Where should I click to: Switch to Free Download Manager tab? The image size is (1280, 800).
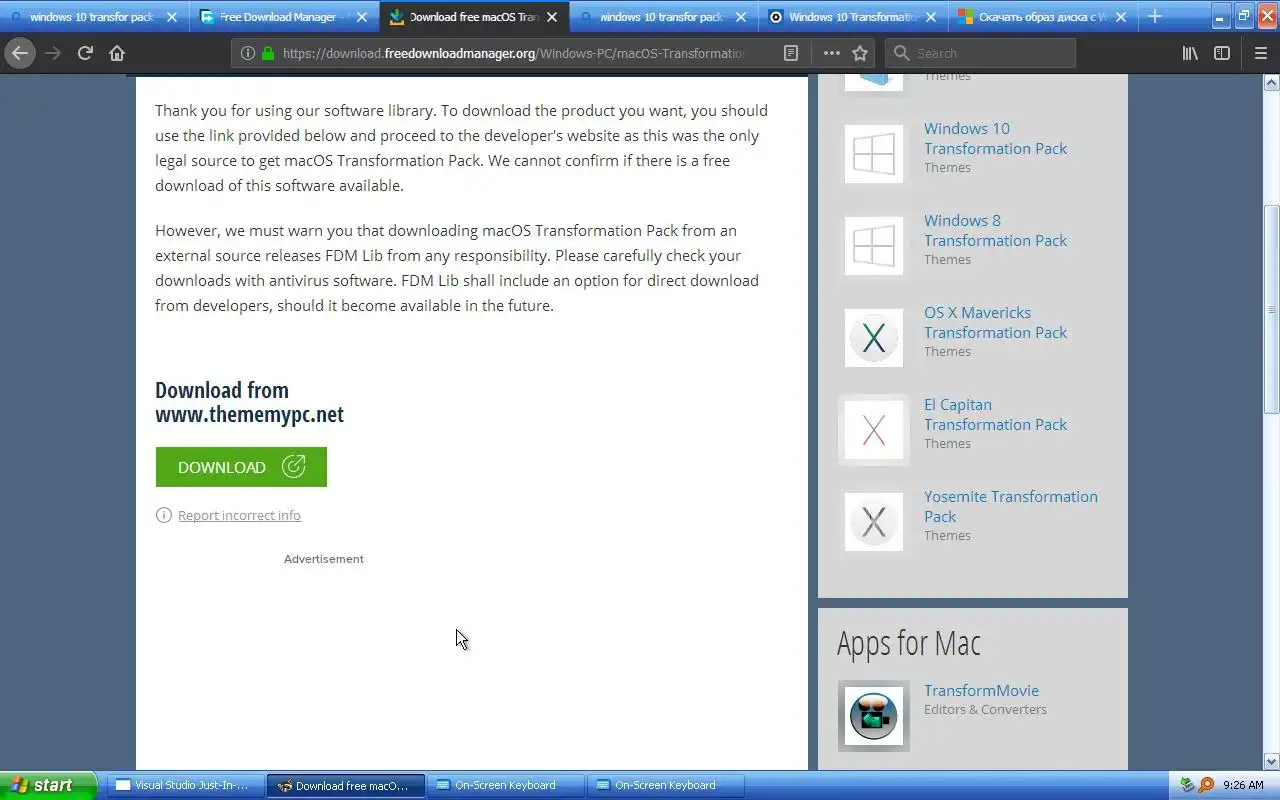click(x=285, y=17)
